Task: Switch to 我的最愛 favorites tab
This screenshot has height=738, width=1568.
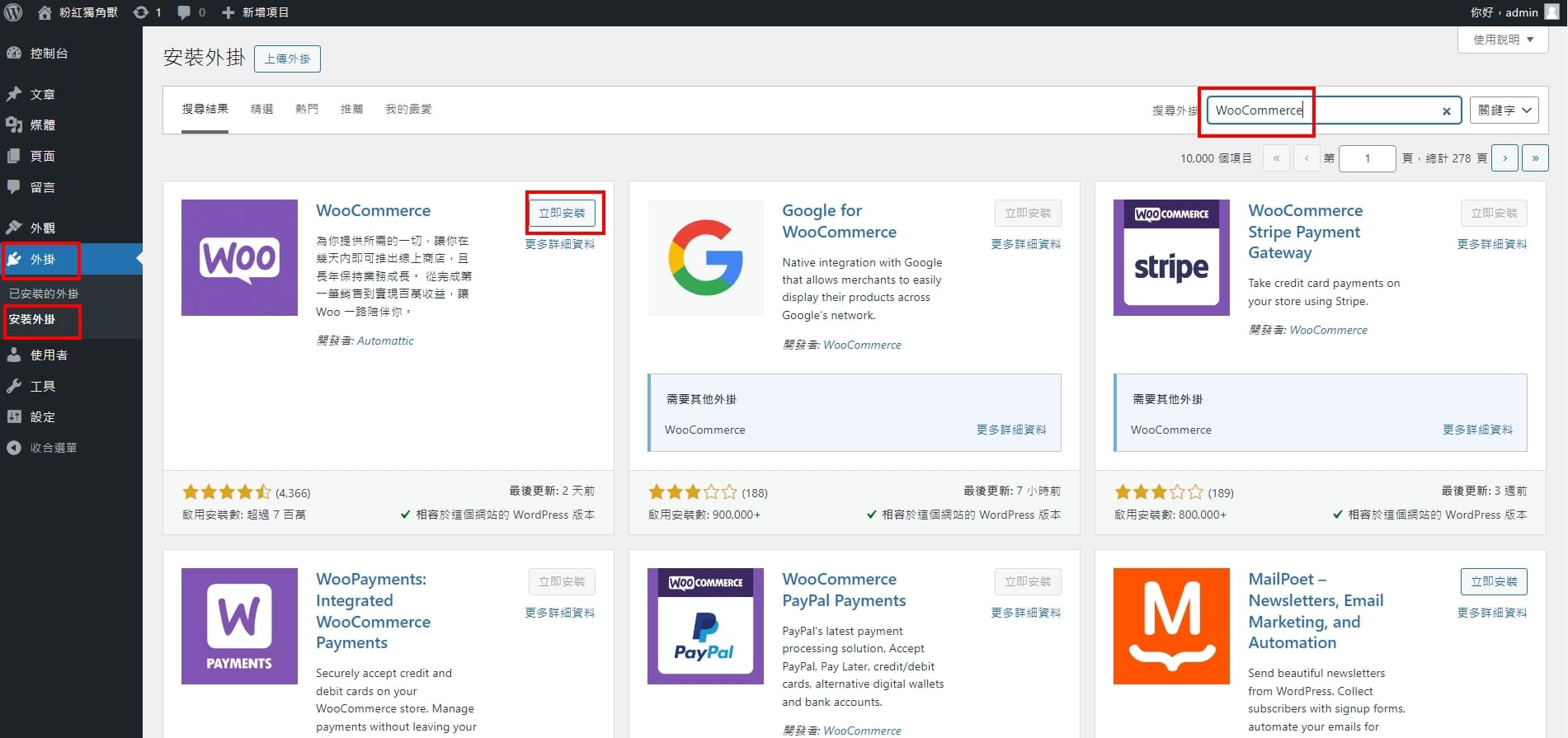Action: 408,109
